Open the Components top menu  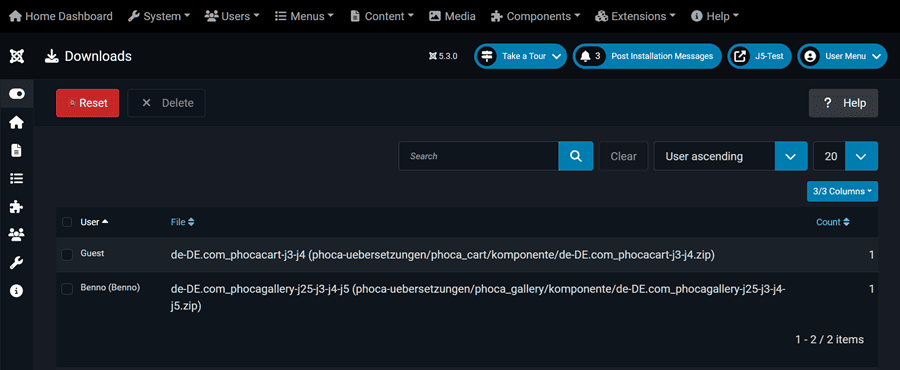coord(535,16)
